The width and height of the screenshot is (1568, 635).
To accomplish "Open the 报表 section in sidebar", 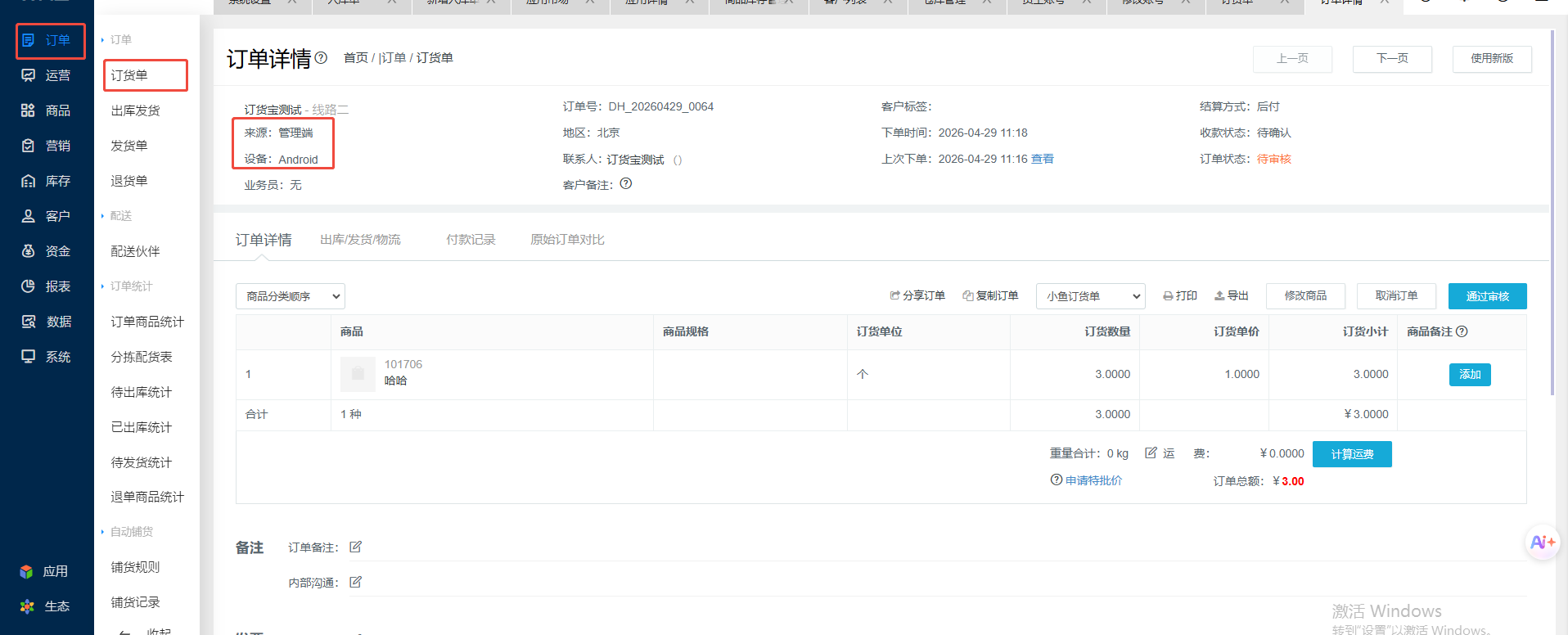I will tap(47, 286).
